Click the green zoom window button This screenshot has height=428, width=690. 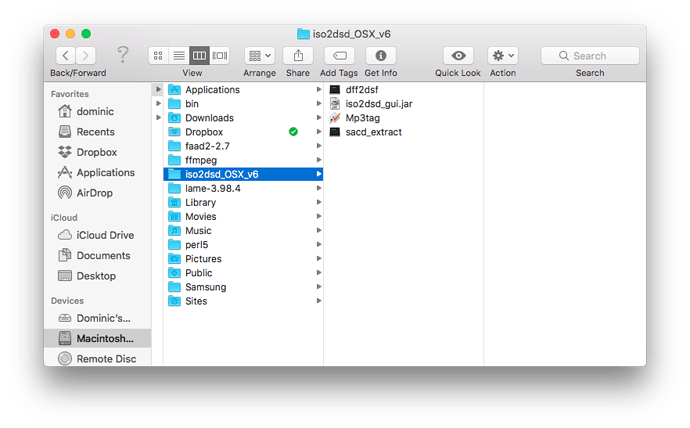click(86, 33)
